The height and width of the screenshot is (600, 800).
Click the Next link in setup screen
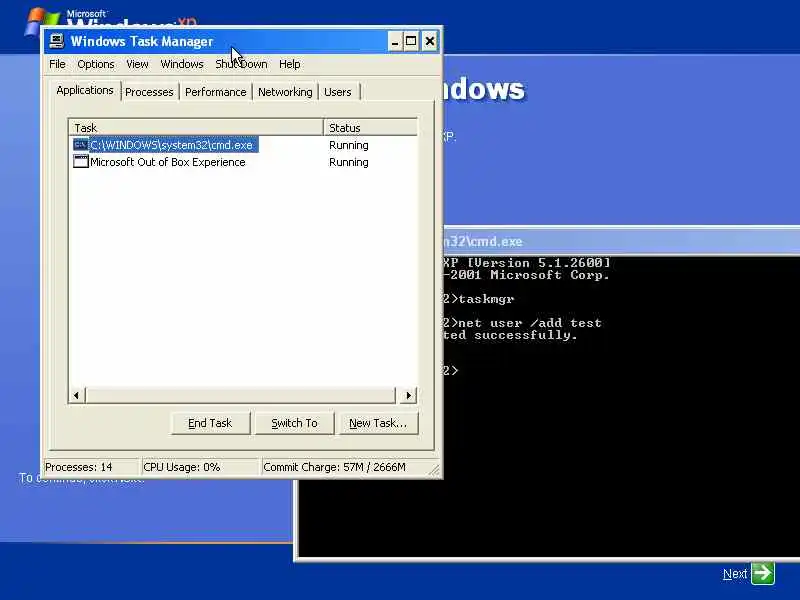tap(735, 574)
